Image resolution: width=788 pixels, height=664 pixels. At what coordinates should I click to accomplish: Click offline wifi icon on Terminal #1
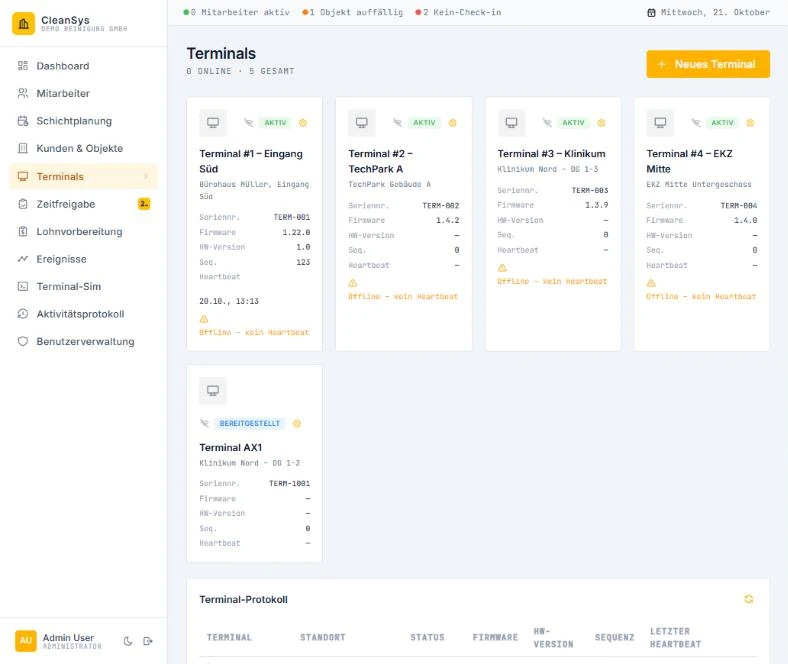point(249,123)
